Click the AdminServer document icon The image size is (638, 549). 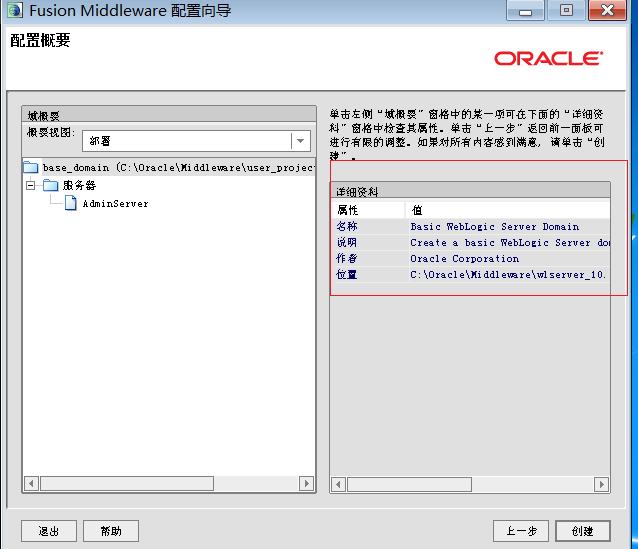71,203
